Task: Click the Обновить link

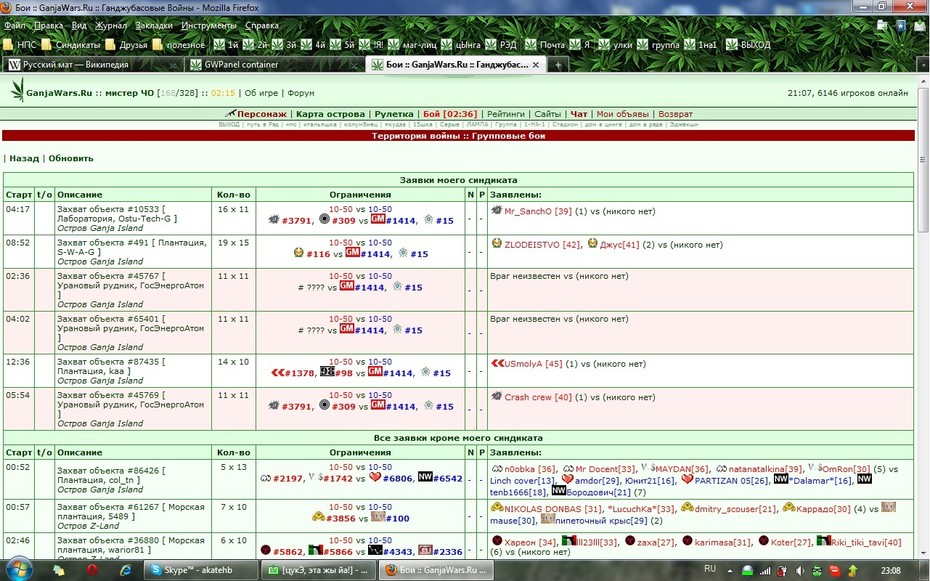Action: (x=71, y=158)
